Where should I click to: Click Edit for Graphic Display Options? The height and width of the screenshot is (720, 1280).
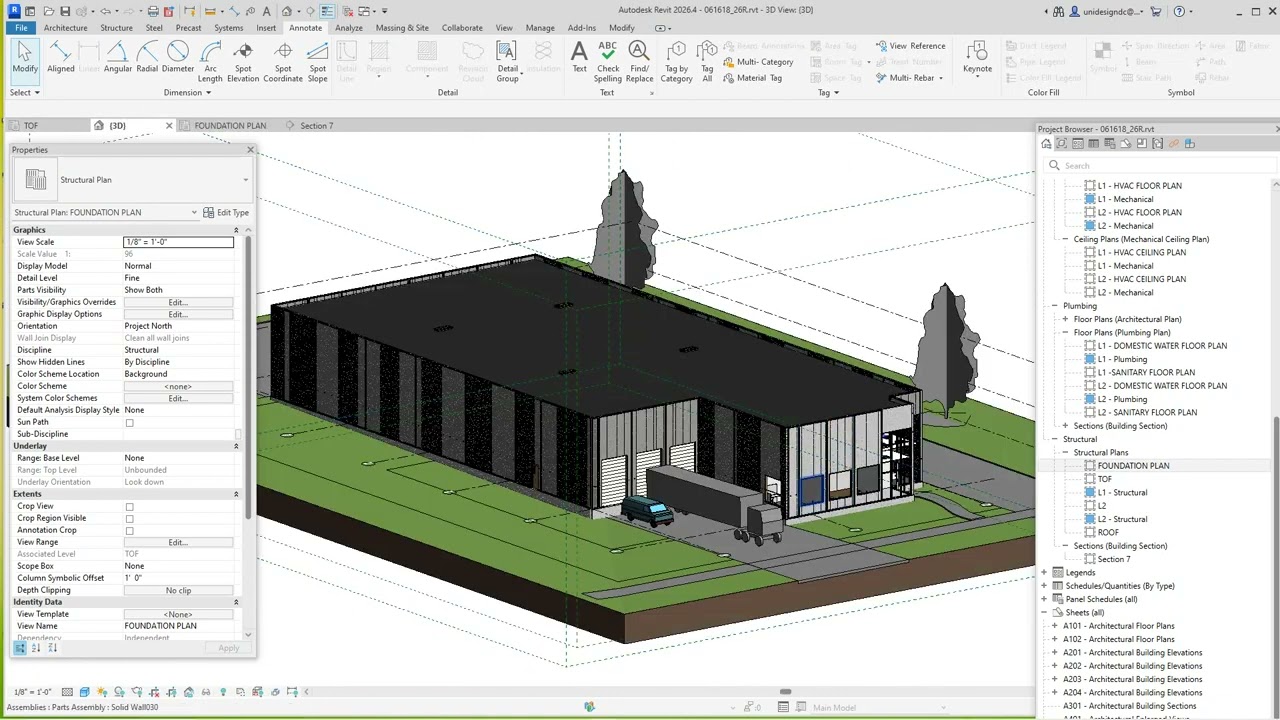pos(178,314)
